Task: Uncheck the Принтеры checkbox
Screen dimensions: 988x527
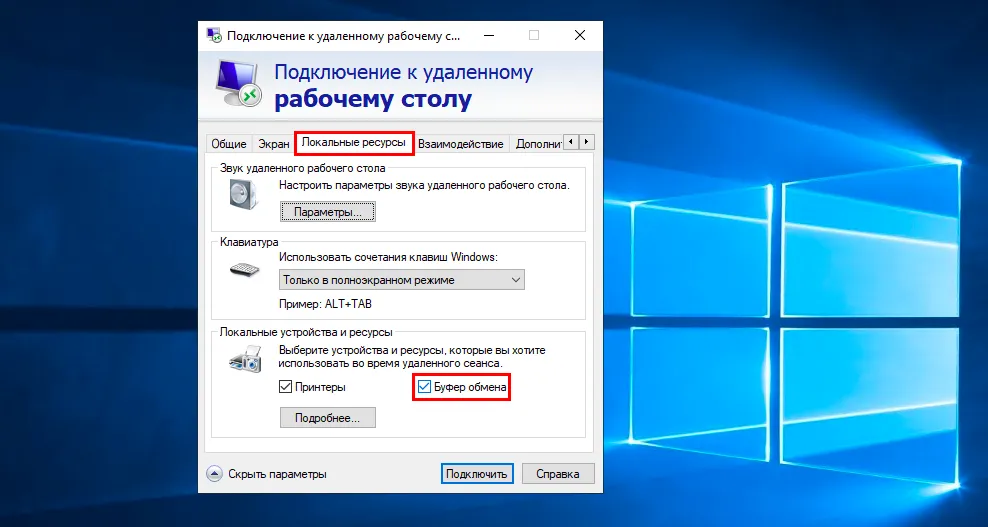Action: pyautogui.click(x=284, y=387)
